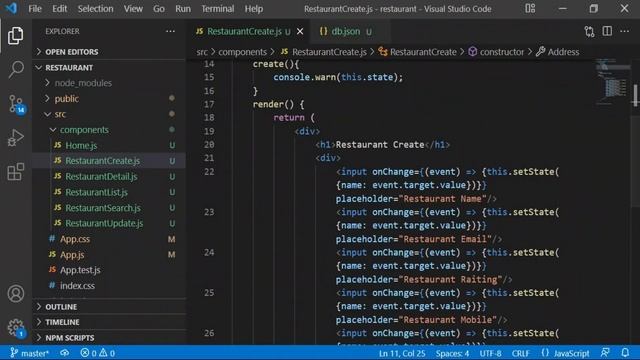Screen dimensions: 640x360
Task: Select RestaurantCreate.js in the file tree
Action: point(109,161)
